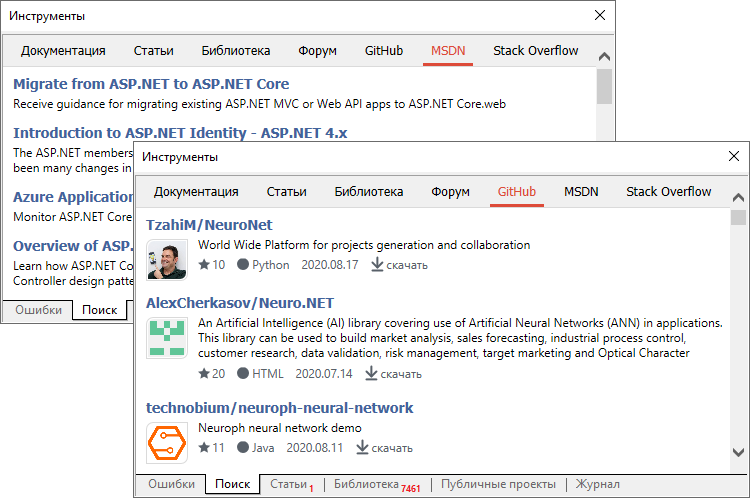This screenshot has height=498, width=750.
Task: Open the technobium/neuroph-neural-network link
Action: click(x=279, y=408)
